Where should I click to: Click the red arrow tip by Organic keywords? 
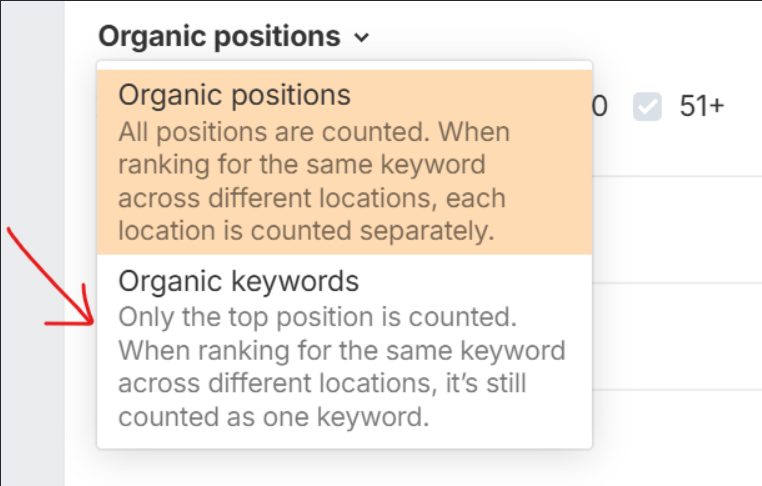coord(95,324)
